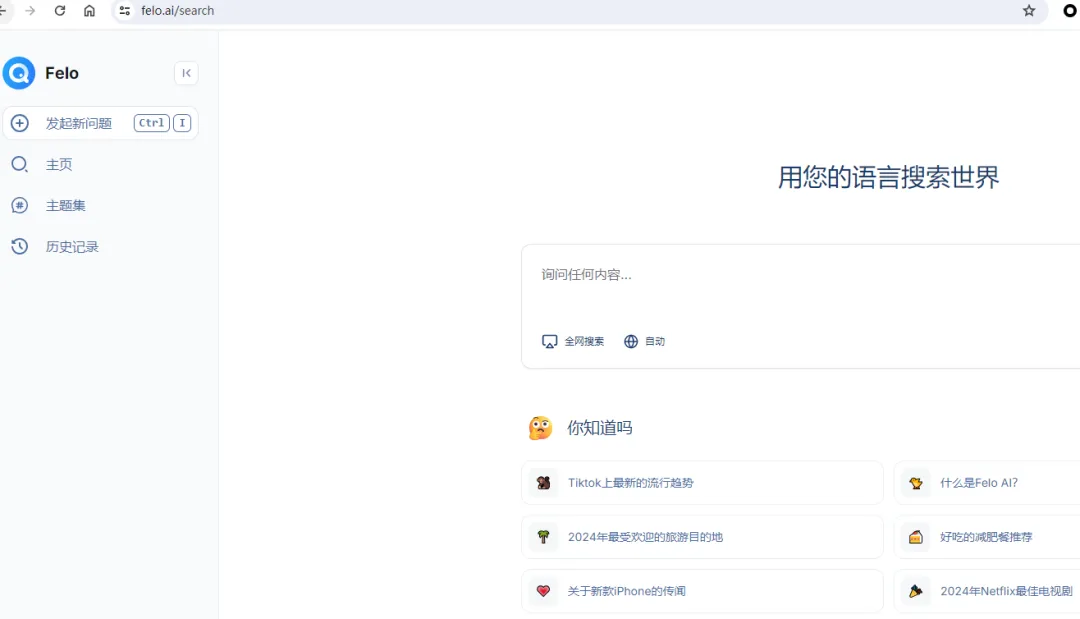The width and height of the screenshot is (1080, 619).
Task: Click the plus icon beside 发起新问题
Action: coord(20,123)
